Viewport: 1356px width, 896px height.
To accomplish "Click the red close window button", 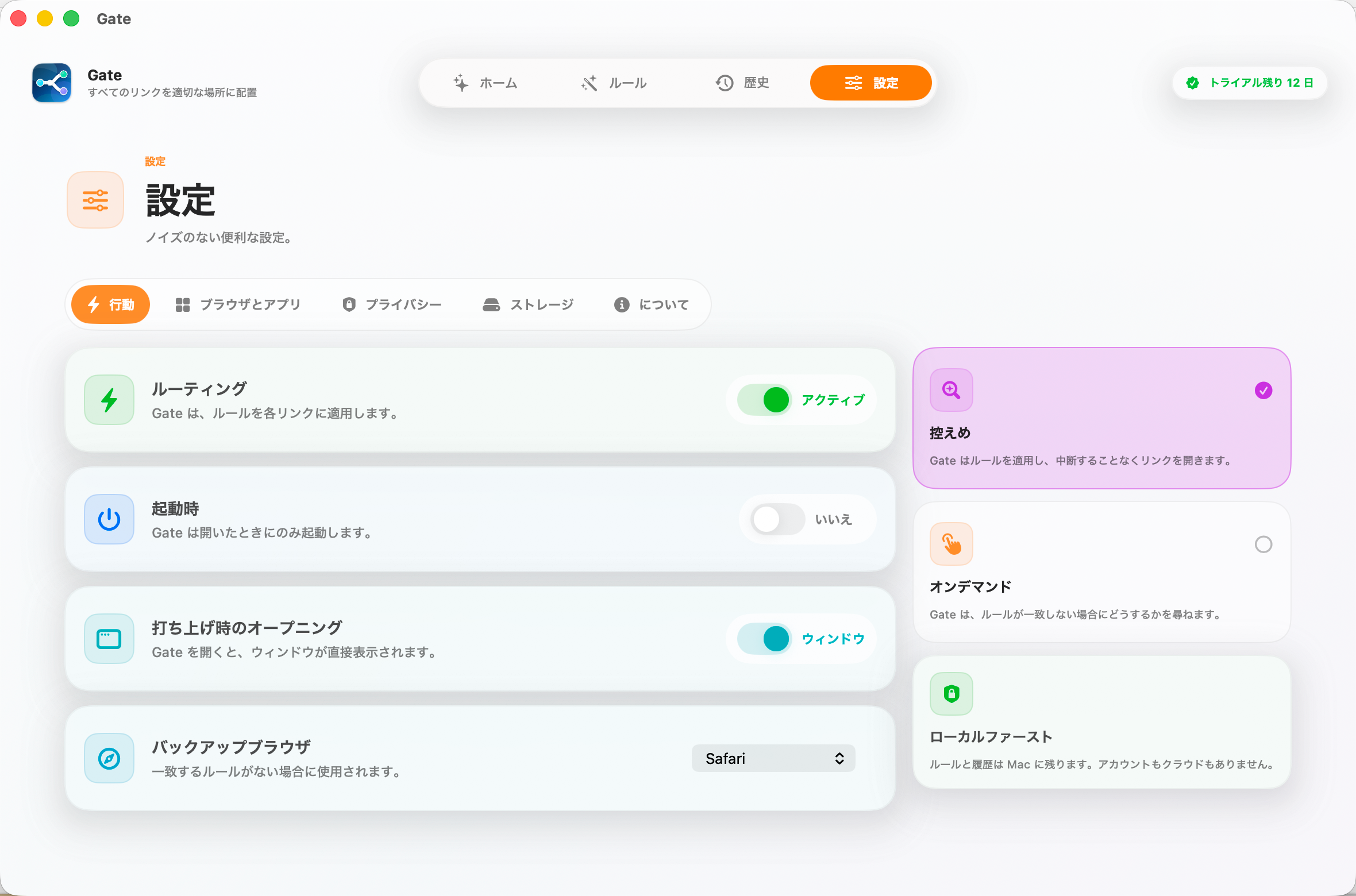I will (x=18, y=18).
